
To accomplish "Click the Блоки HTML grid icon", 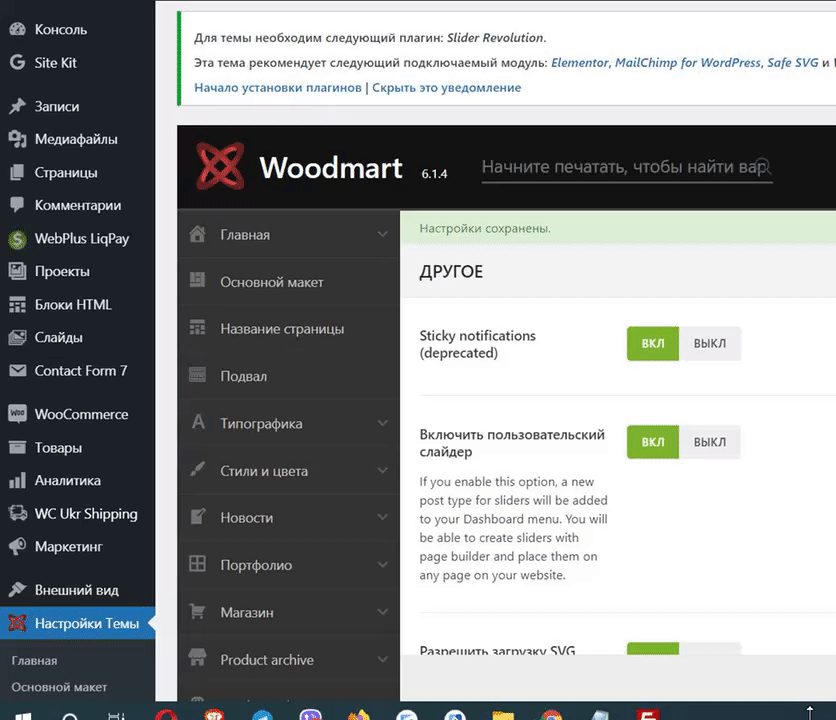I will pos(17,305).
